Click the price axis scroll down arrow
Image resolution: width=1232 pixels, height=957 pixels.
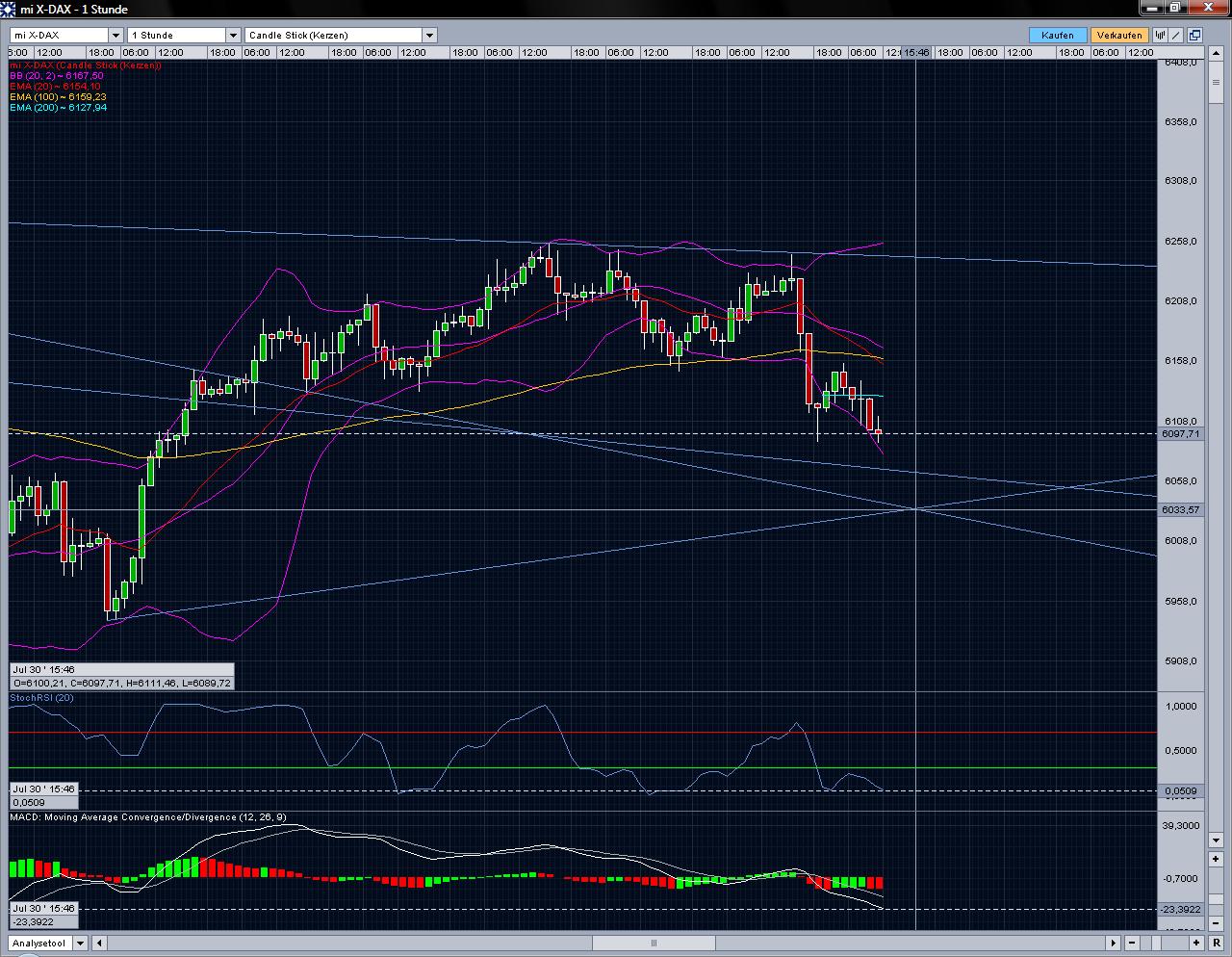coord(1216,839)
